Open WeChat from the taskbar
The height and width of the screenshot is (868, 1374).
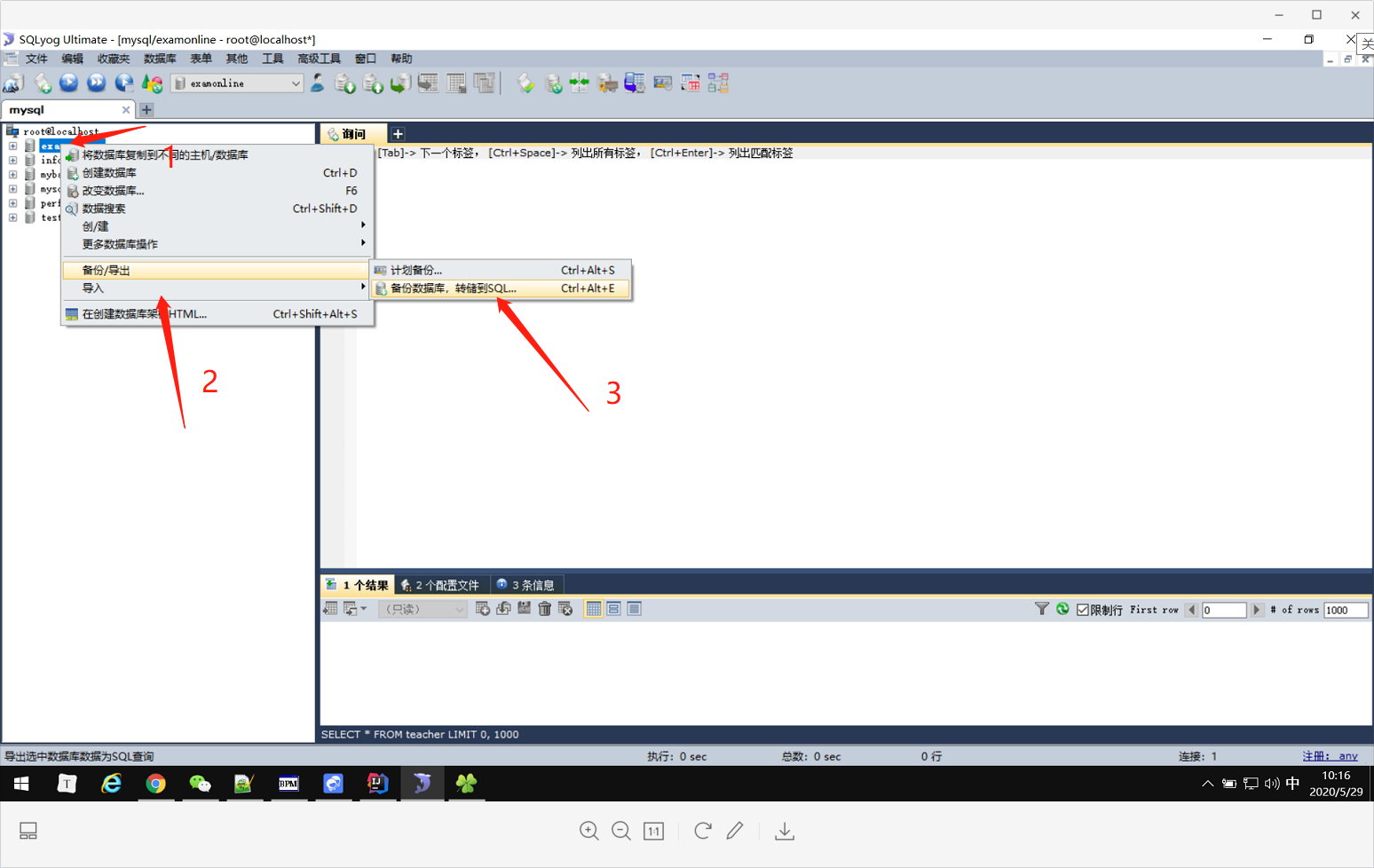point(201,784)
